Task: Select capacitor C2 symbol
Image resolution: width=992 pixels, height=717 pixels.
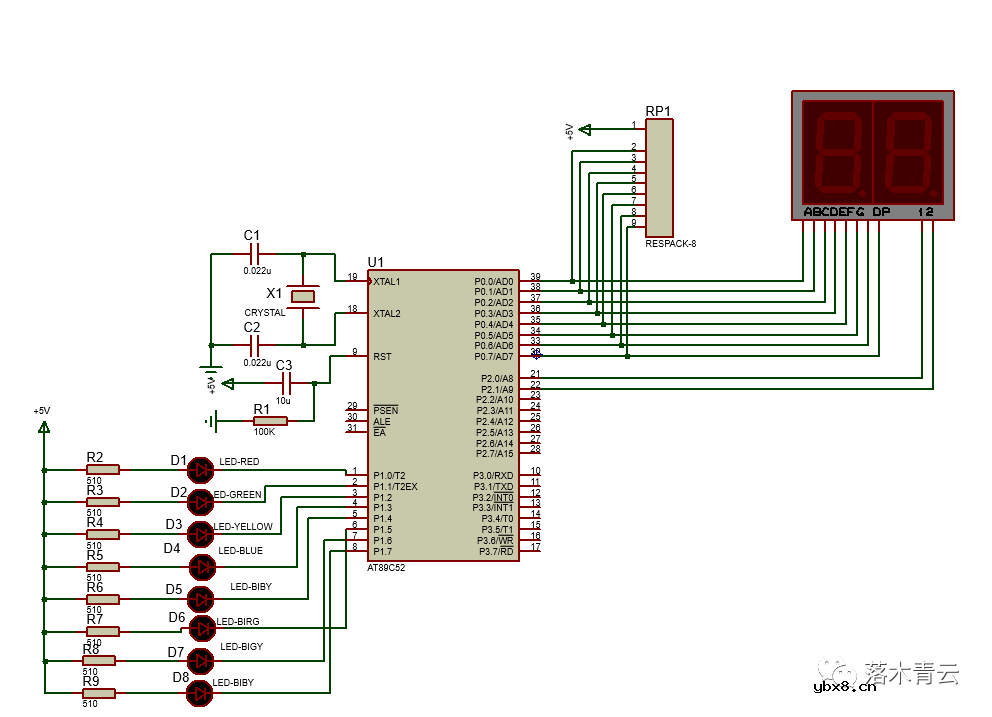Action: [253, 345]
